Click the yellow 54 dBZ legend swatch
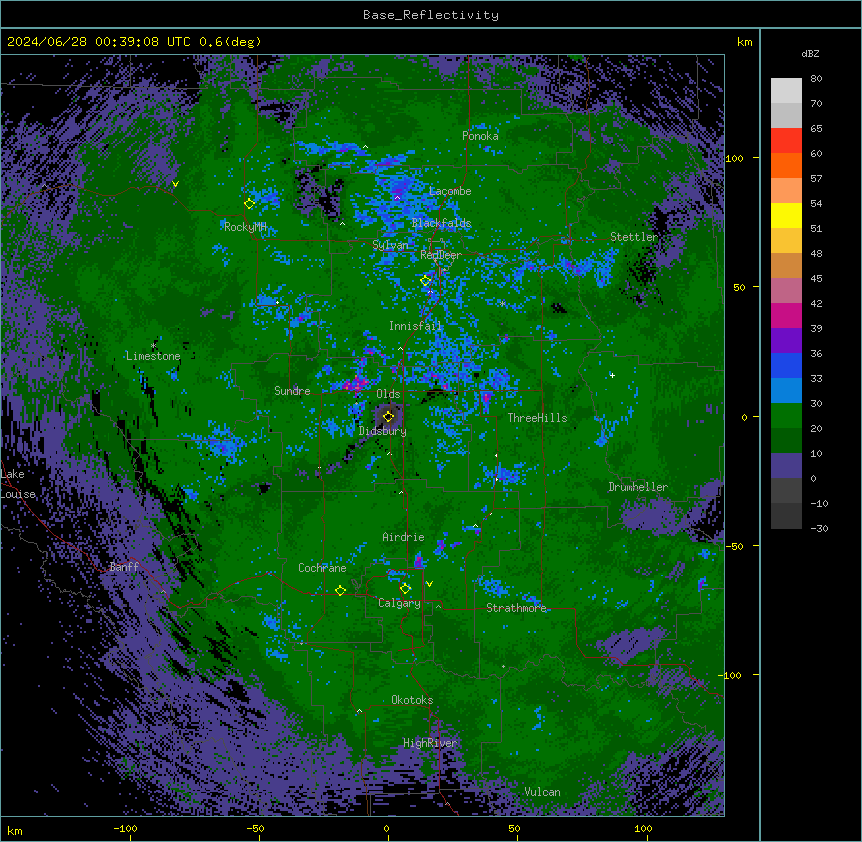The height and width of the screenshot is (842, 862). pyautogui.click(x=786, y=215)
